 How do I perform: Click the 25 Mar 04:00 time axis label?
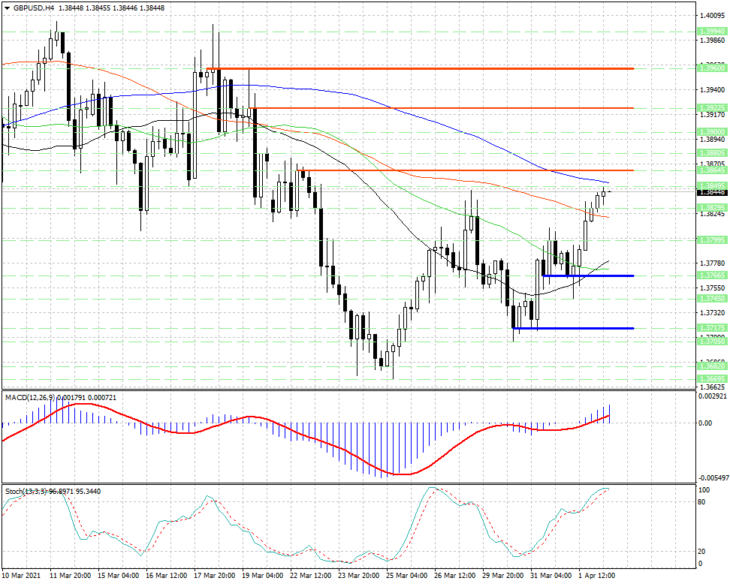click(x=407, y=575)
